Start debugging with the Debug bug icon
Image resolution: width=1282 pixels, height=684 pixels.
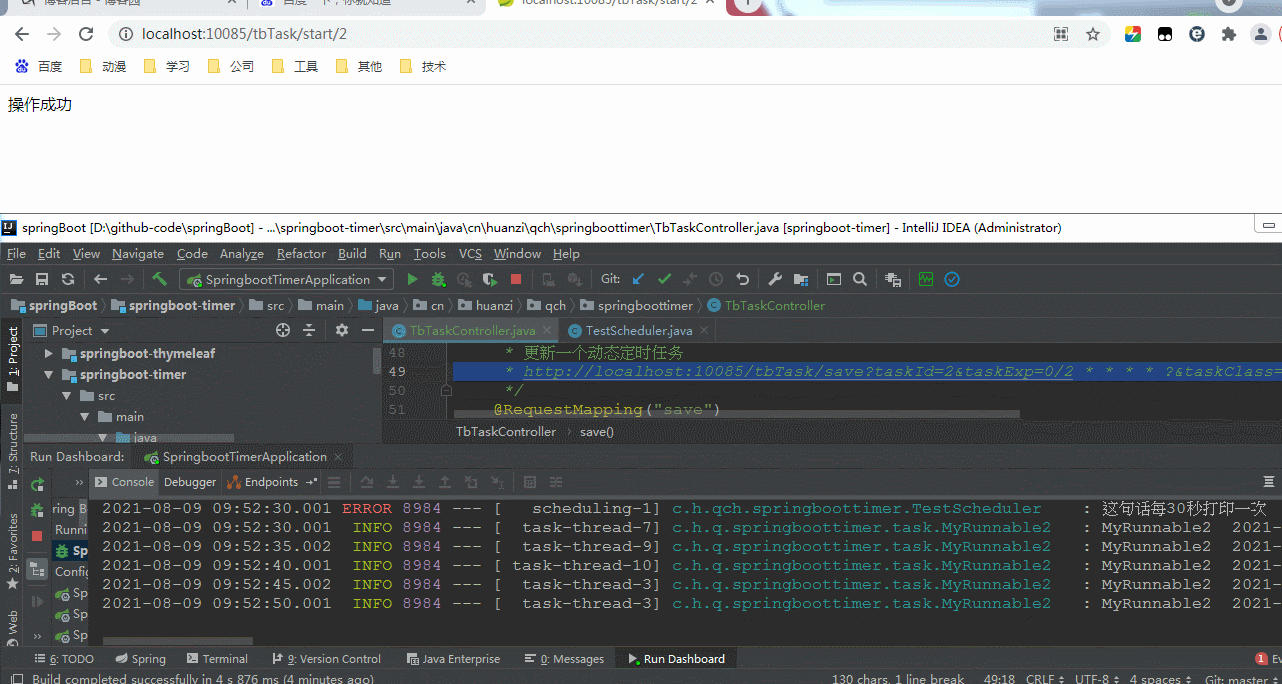click(x=438, y=280)
